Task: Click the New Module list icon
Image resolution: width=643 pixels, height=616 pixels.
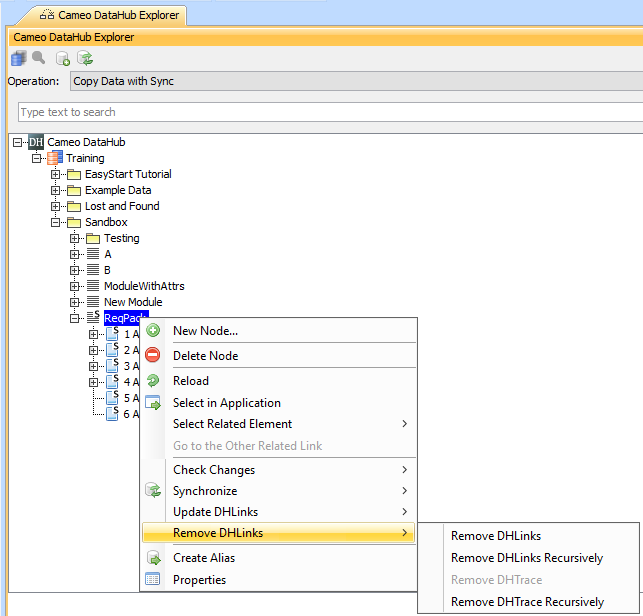Action: pos(92,302)
